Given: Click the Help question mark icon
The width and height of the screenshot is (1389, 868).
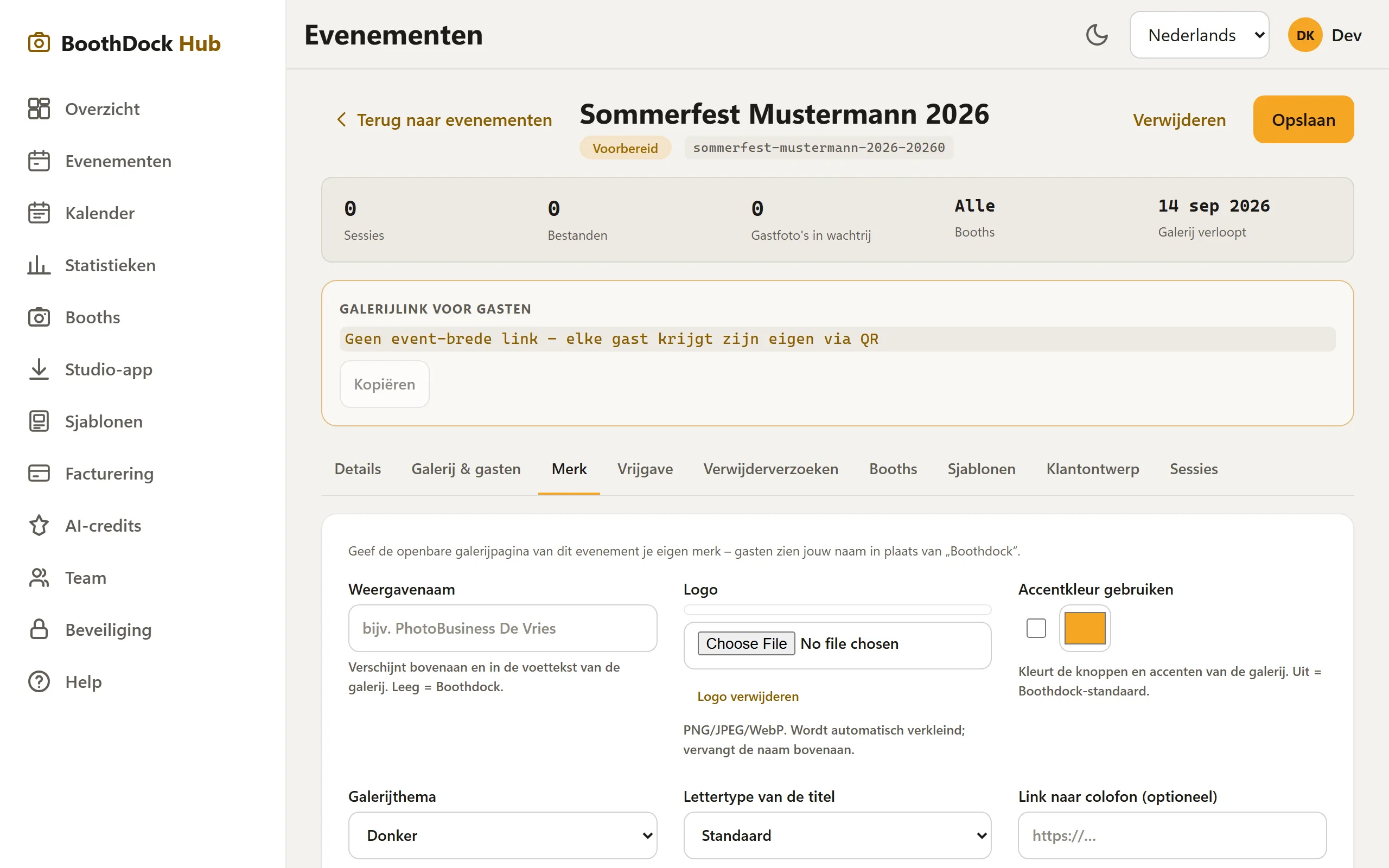Looking at the screenshot, I should pyautogui.click(x=39, y=681).
